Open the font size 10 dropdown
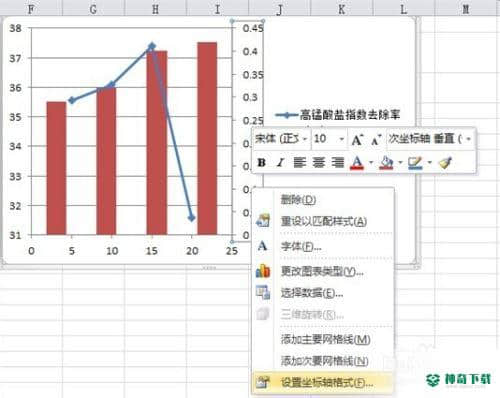This screenshot has width=500, height=398. [x=341, y=139]
